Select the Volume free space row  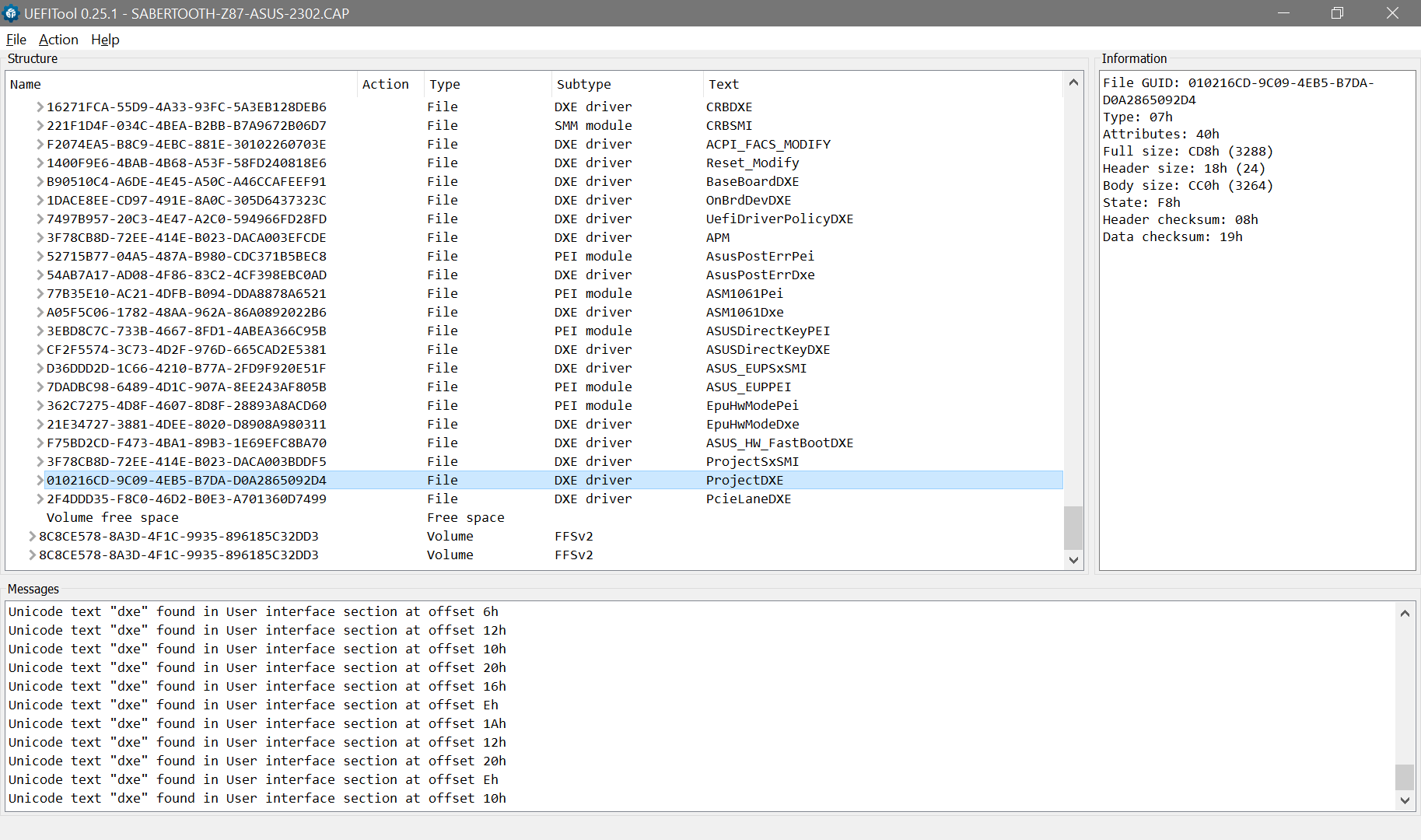click(534, 517)
